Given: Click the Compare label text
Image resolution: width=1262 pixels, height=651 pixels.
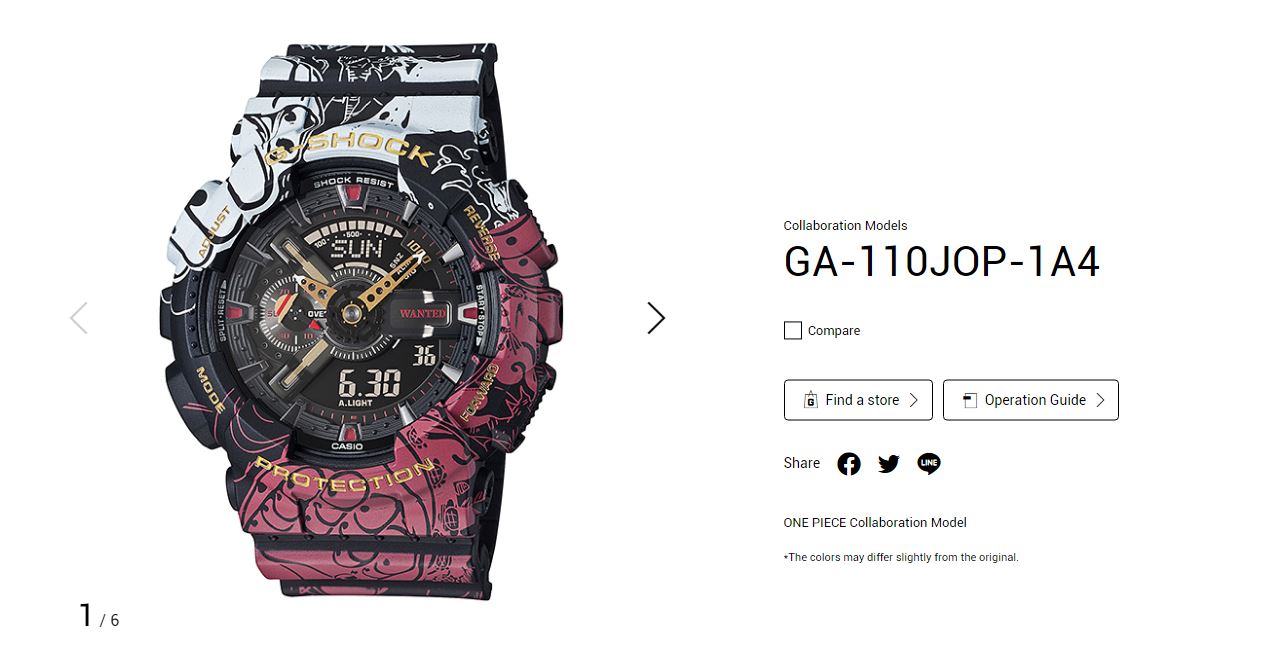Looking at the screenshot, I should tap(834, 330).
